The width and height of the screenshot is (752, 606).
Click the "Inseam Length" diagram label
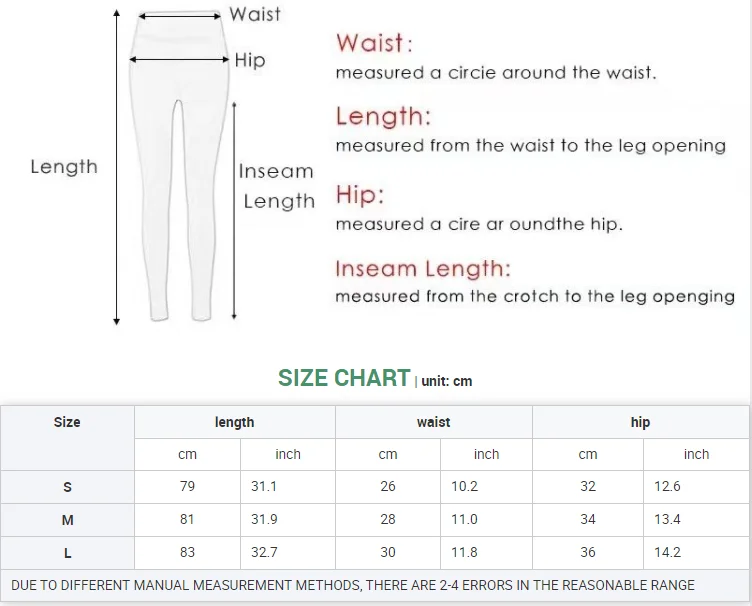277,186
